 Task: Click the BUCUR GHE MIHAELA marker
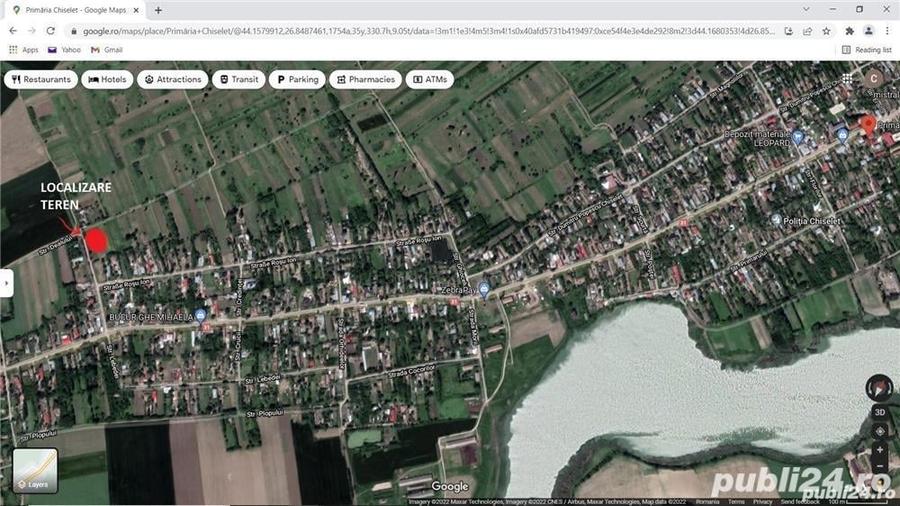200,316
